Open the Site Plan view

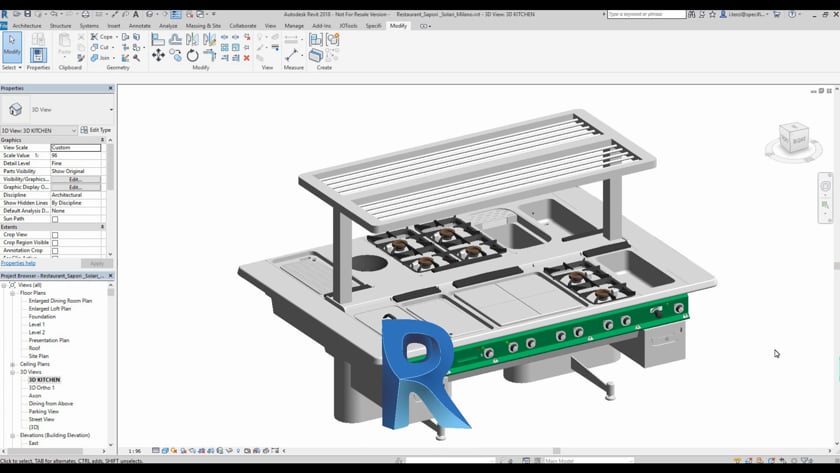(39, 356)
